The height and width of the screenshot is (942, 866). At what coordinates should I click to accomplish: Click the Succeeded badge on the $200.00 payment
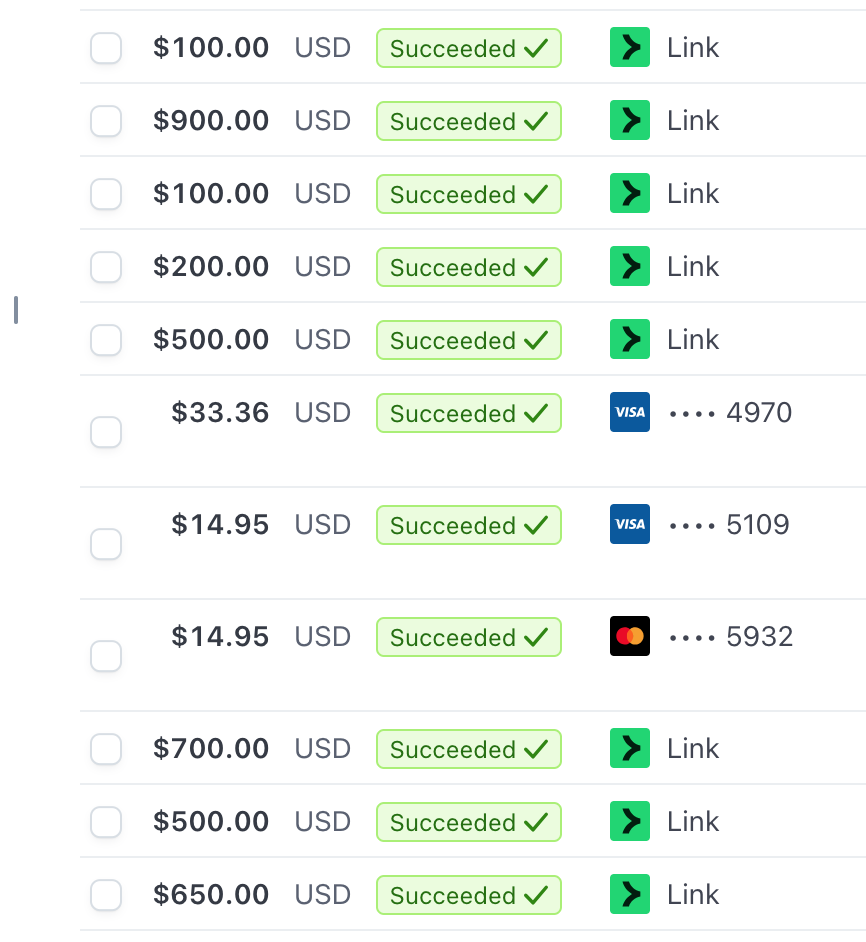[x=468, y=267]
